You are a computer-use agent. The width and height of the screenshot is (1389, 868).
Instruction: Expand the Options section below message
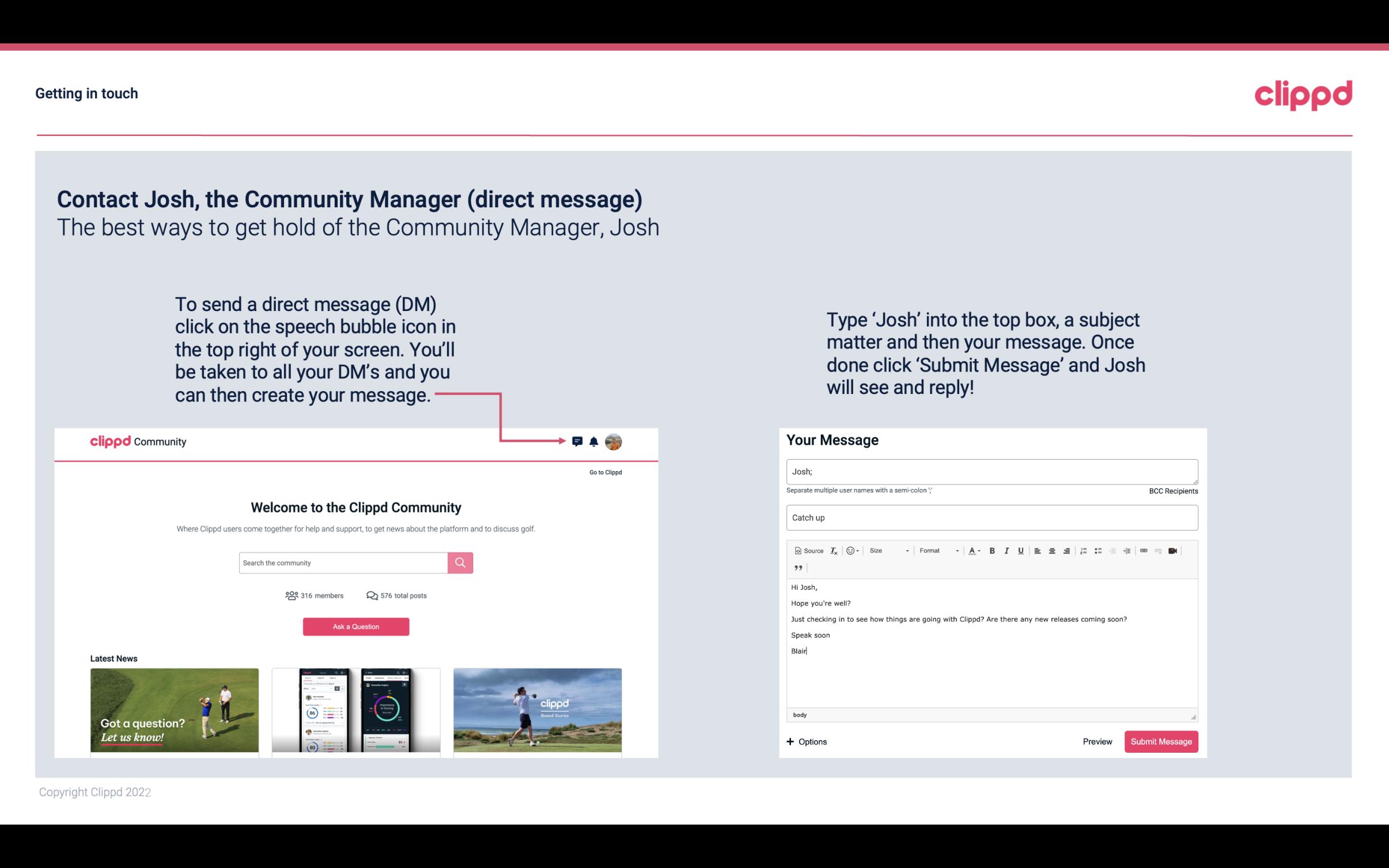coord(805,742)
